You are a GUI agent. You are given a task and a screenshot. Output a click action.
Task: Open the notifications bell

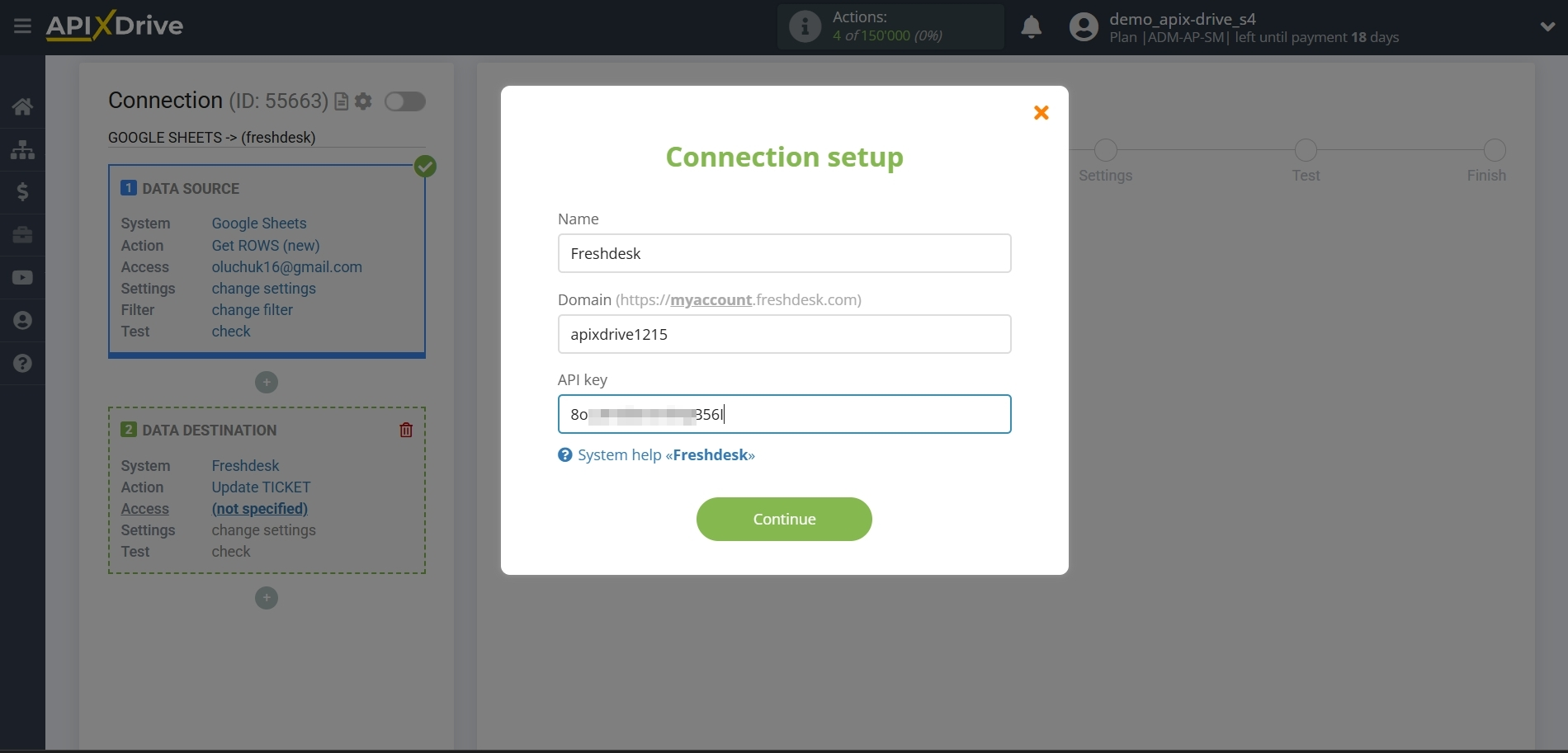click(1031, 27)
